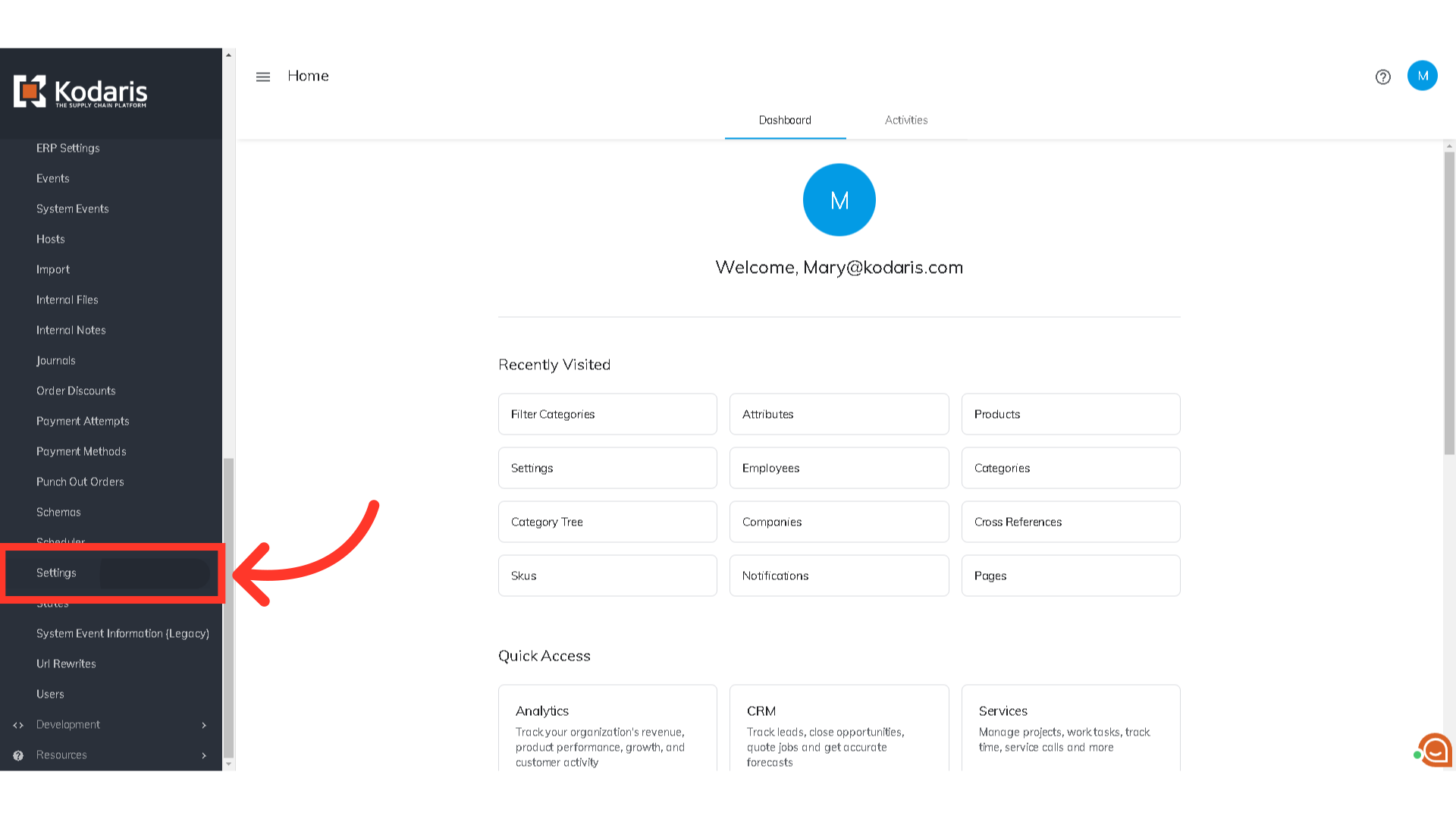
Task: Click the Kodaris logo
Action: tap(80, 92)
